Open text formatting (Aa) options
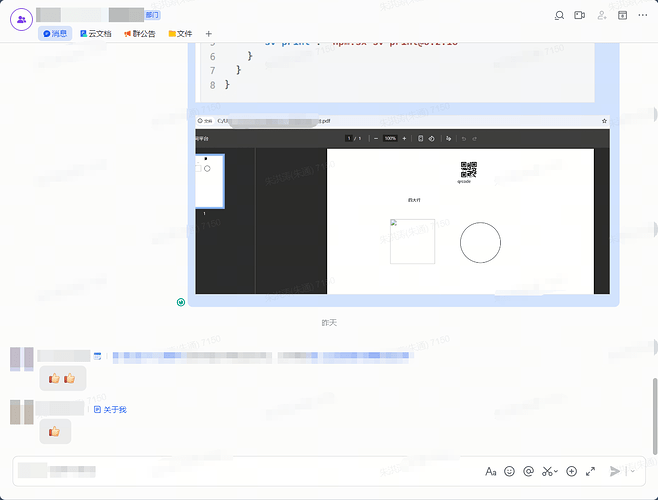Image resolution: width=658 pixels, height=500 pixels. [x=490, y=471]
